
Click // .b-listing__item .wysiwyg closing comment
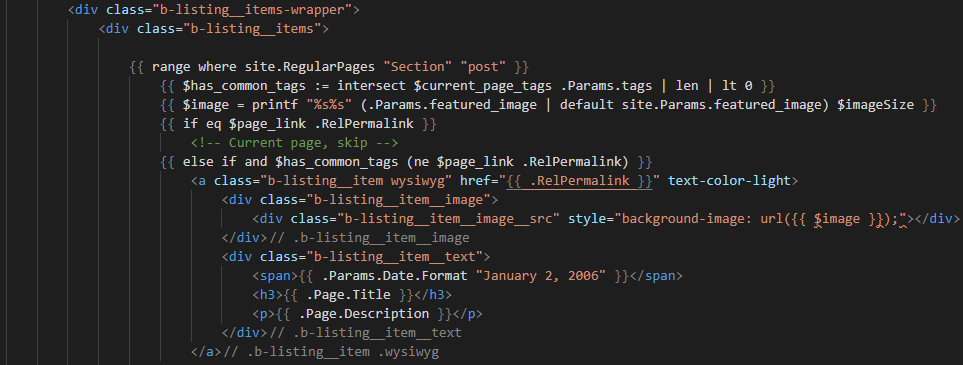(331, 352)
